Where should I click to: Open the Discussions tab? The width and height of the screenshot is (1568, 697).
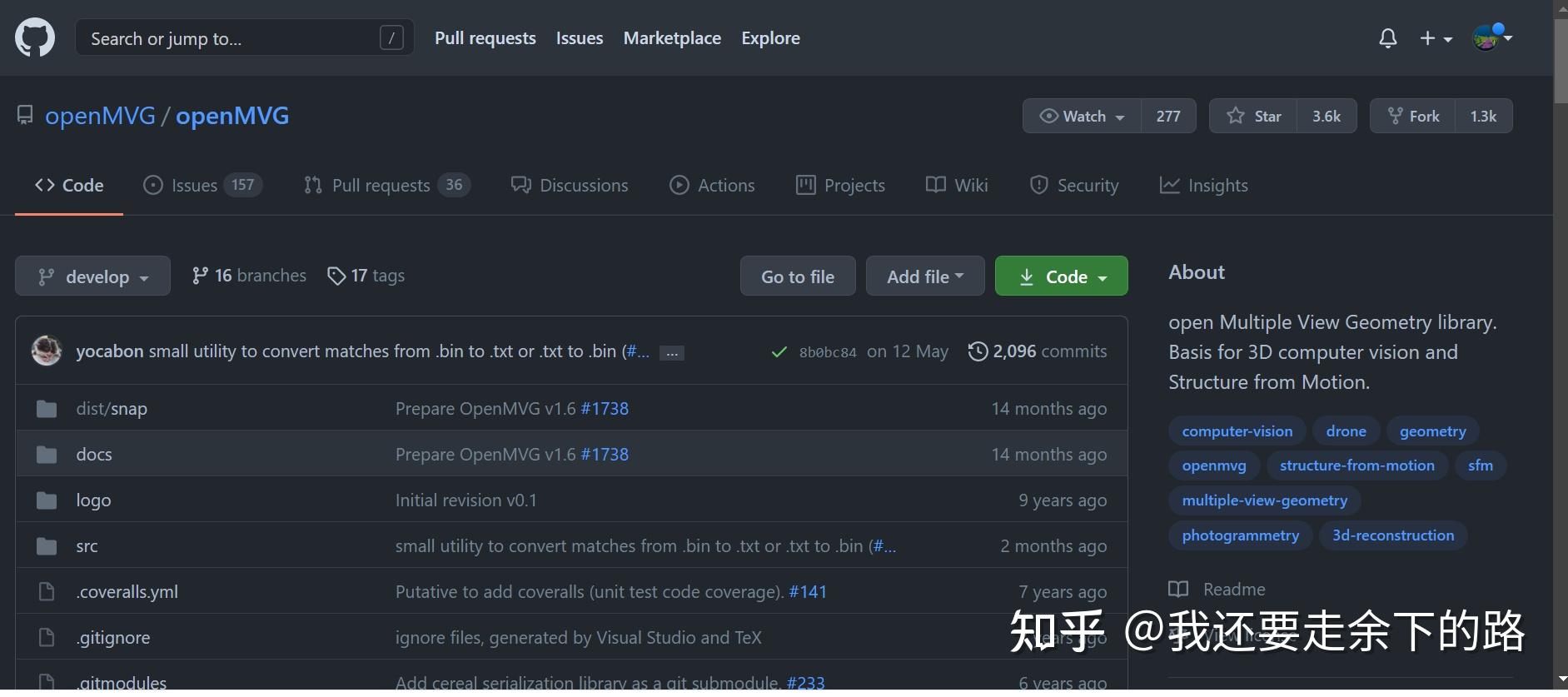tap(570, 185)
